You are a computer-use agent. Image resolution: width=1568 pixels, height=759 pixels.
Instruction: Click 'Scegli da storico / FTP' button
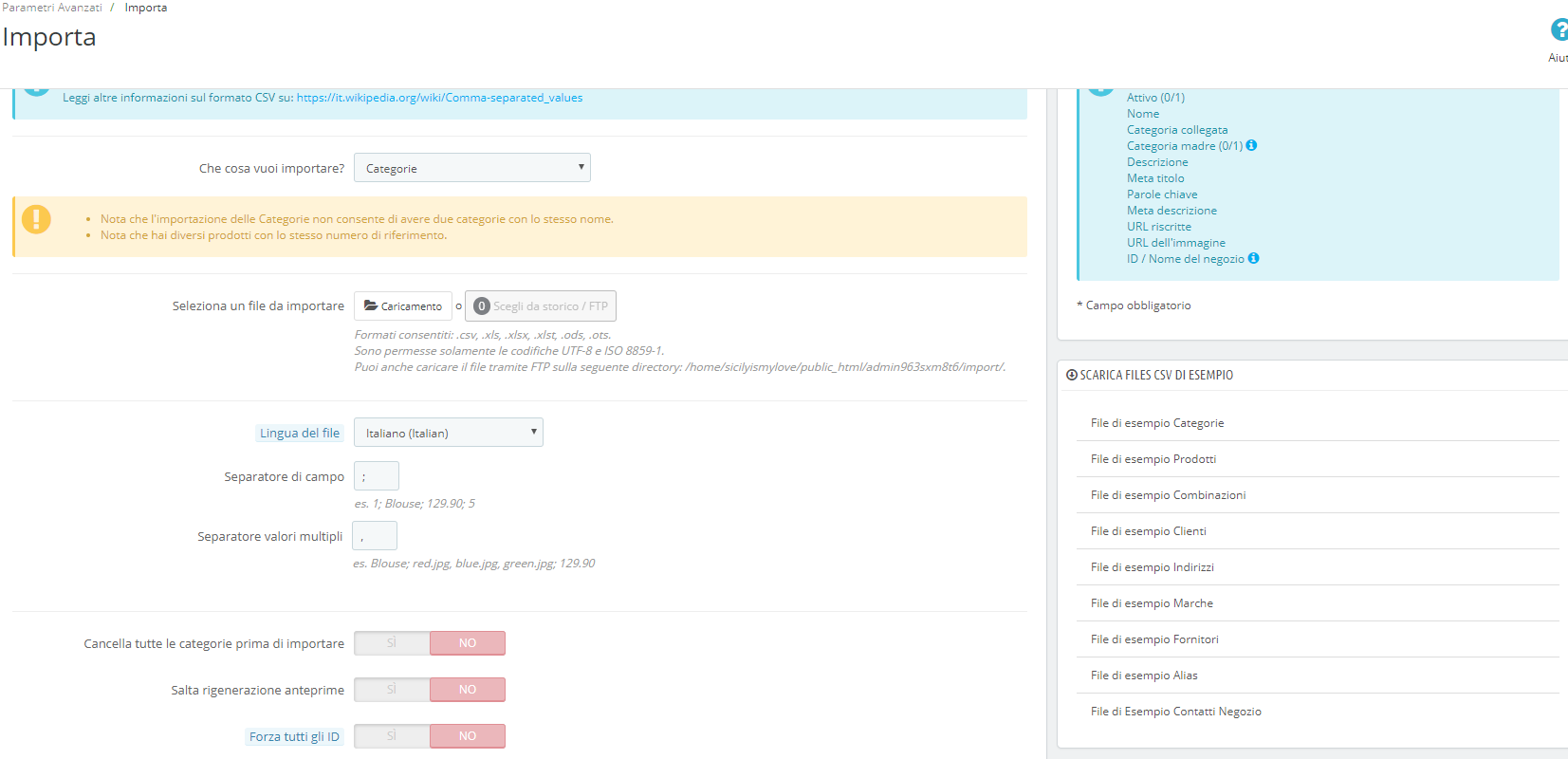[x=541, y=306]
